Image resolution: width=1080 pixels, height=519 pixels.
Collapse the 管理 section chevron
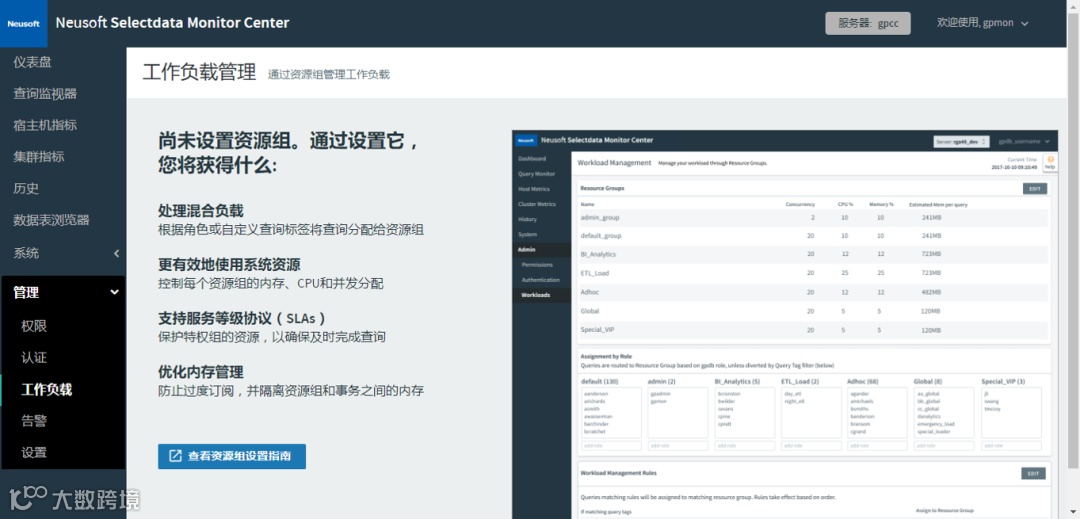(x=115, y=293)
